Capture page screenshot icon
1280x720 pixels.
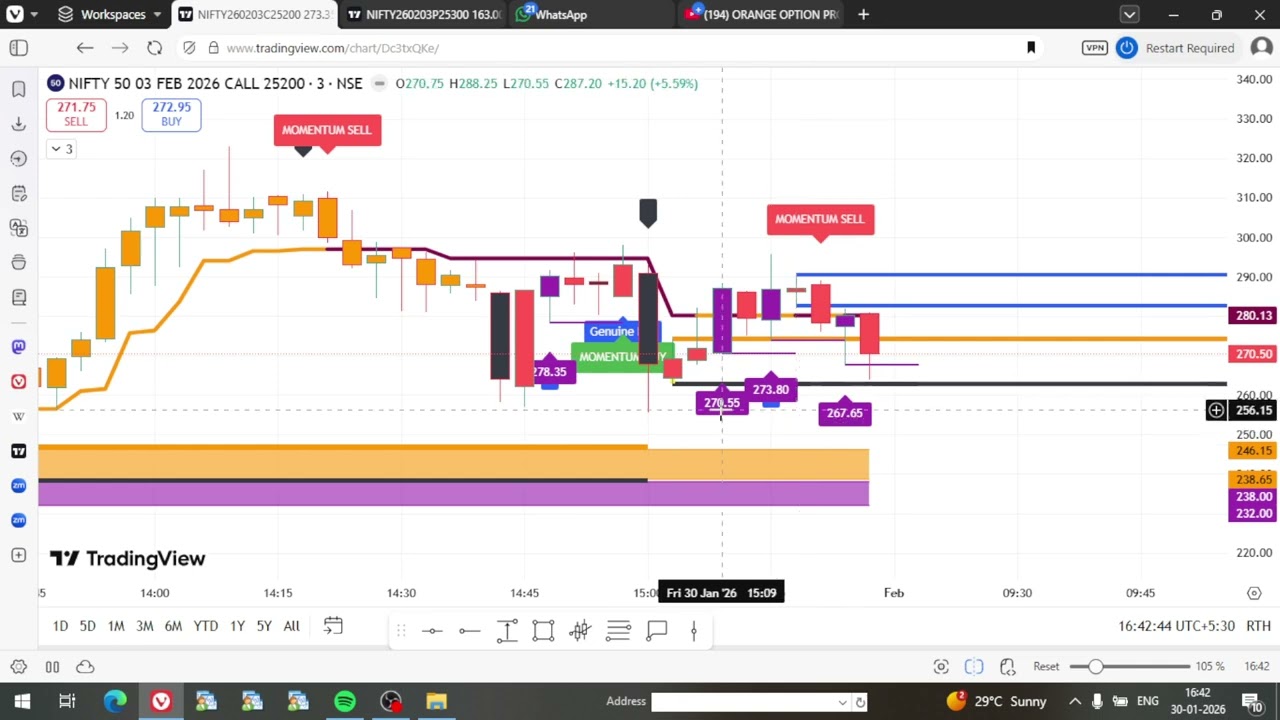click(941, 667)
